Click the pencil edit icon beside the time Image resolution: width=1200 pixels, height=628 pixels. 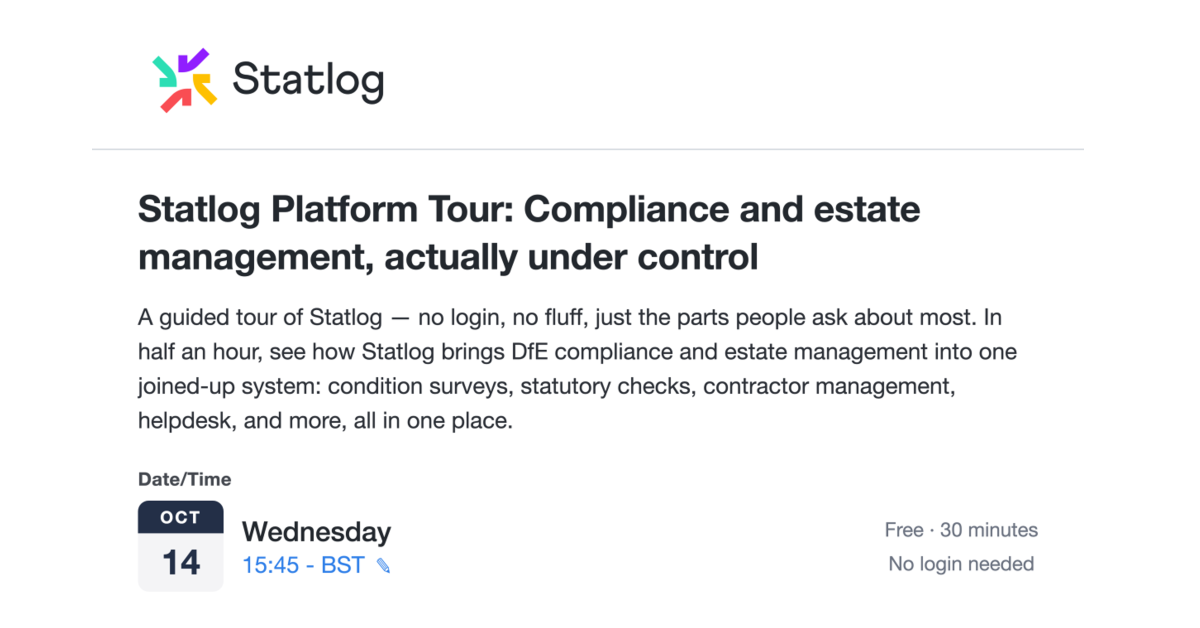(x=383, y=566)
